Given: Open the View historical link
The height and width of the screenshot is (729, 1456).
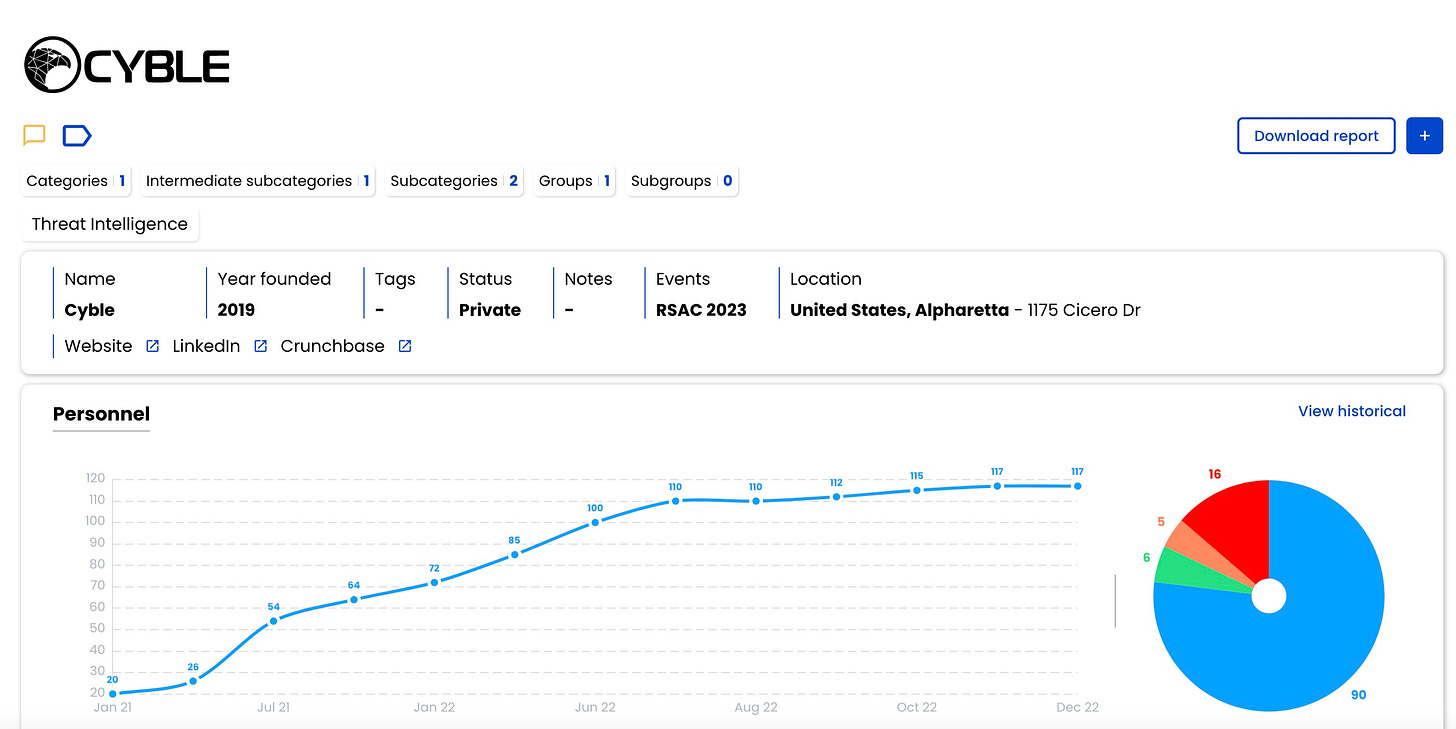Looking at the screenshot, I should 1351,411.
